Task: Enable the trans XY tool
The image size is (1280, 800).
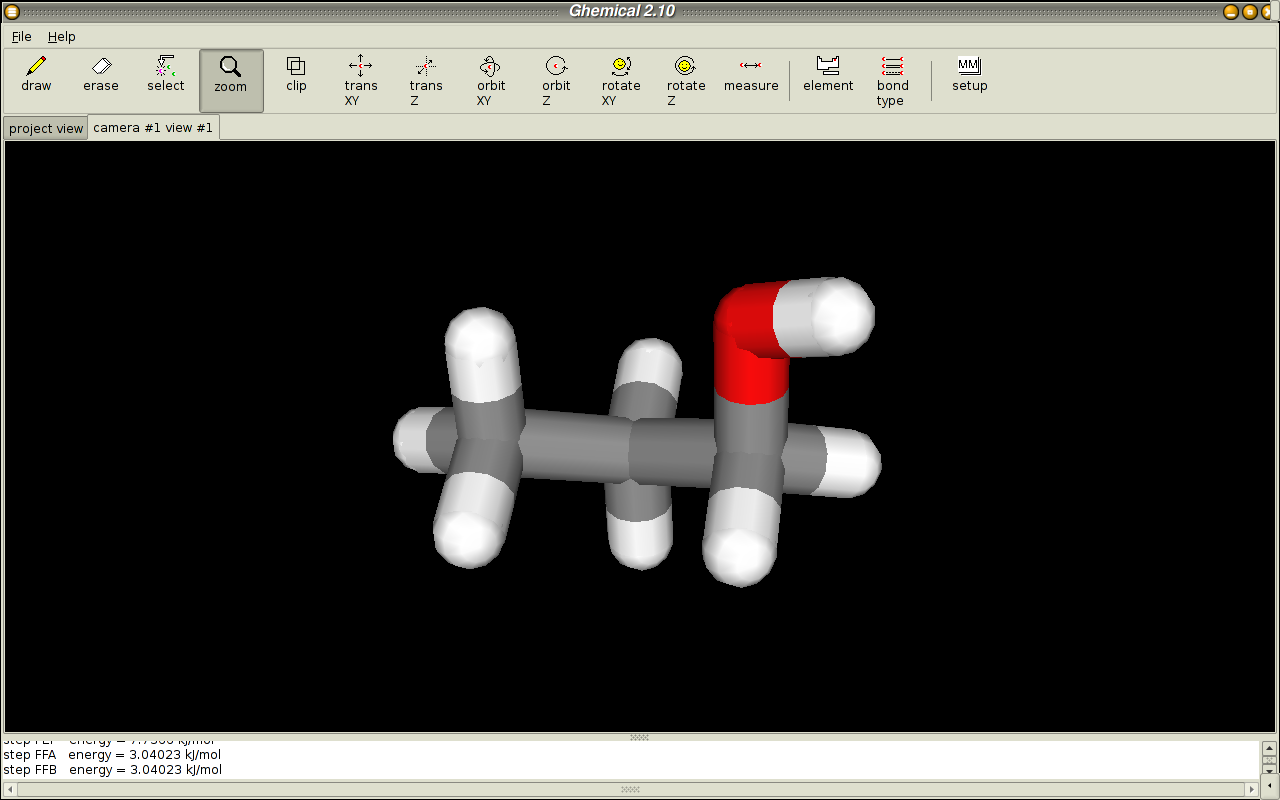Action: click(x=361, y=80)
